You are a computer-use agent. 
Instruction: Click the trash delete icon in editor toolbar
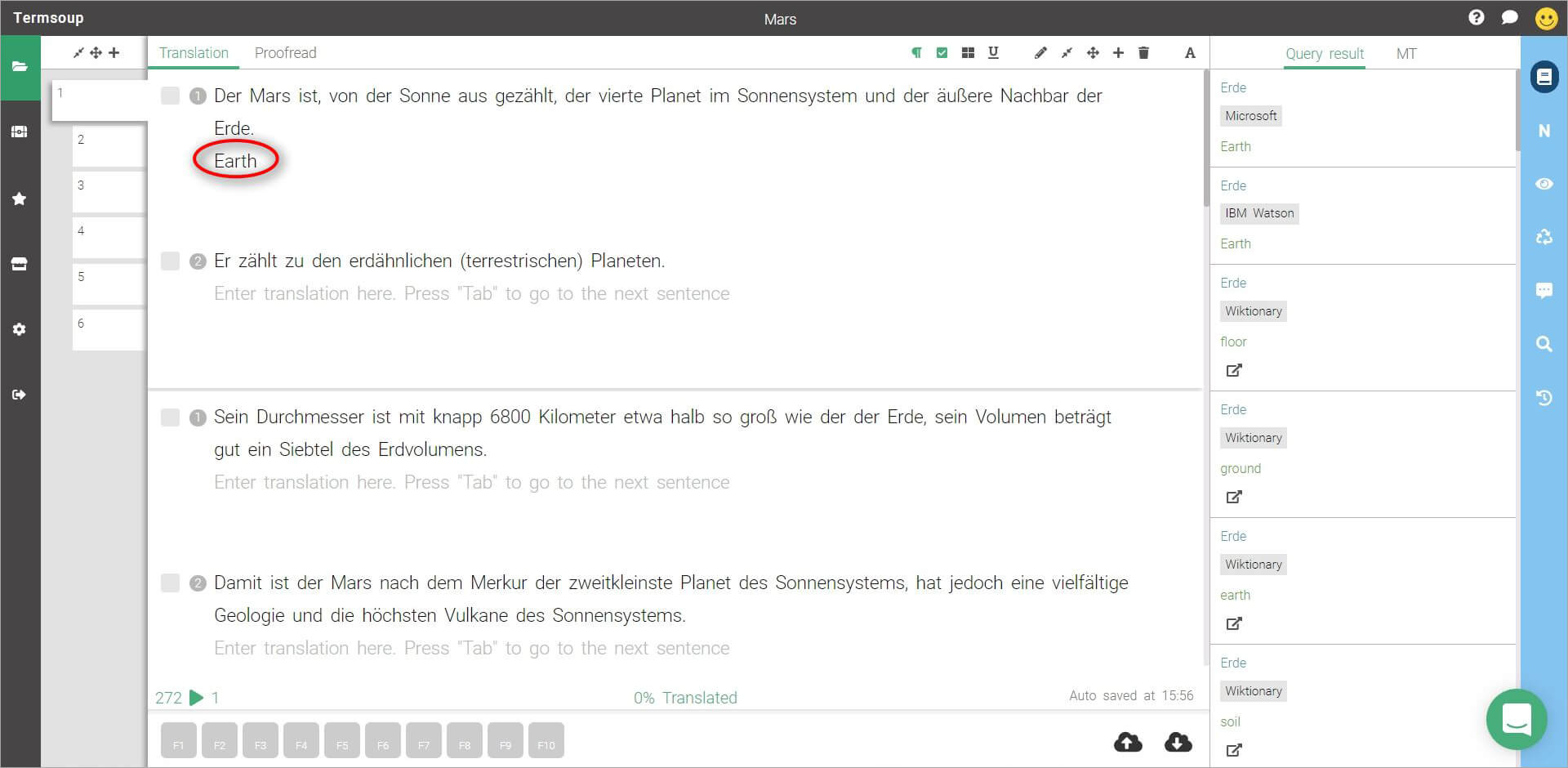click(1143, 53)
